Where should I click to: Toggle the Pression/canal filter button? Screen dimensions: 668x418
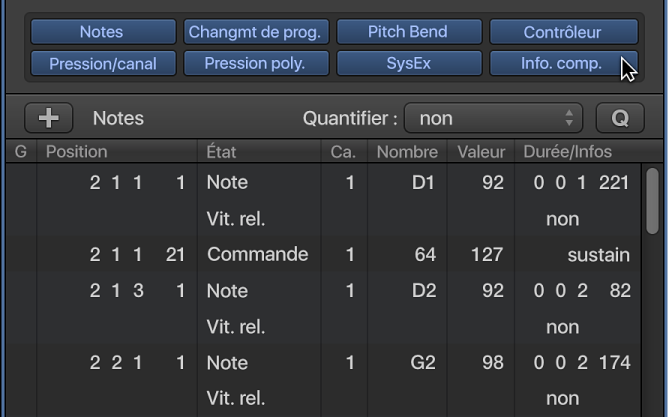[x=101, y=64]
